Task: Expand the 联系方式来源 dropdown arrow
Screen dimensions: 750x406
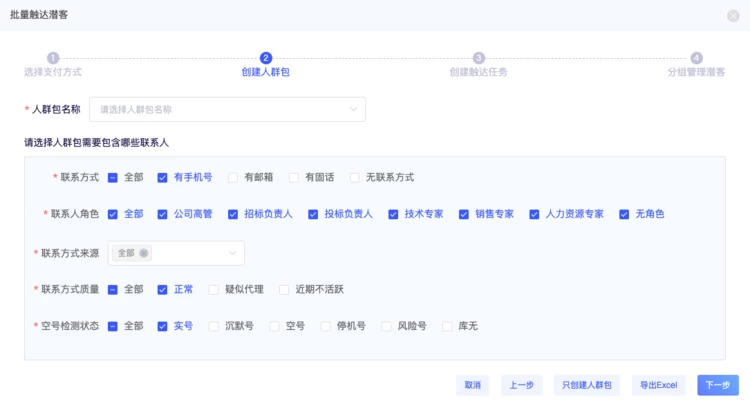Action: tap(233, 253)
